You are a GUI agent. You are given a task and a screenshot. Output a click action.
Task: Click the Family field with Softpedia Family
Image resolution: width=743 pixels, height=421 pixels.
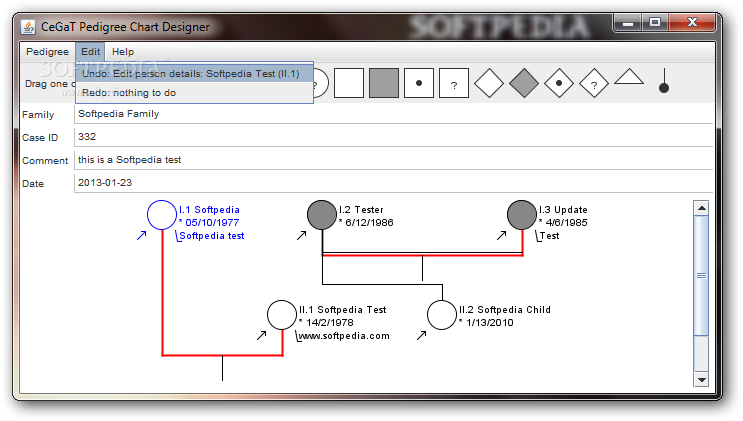[393, 114]
